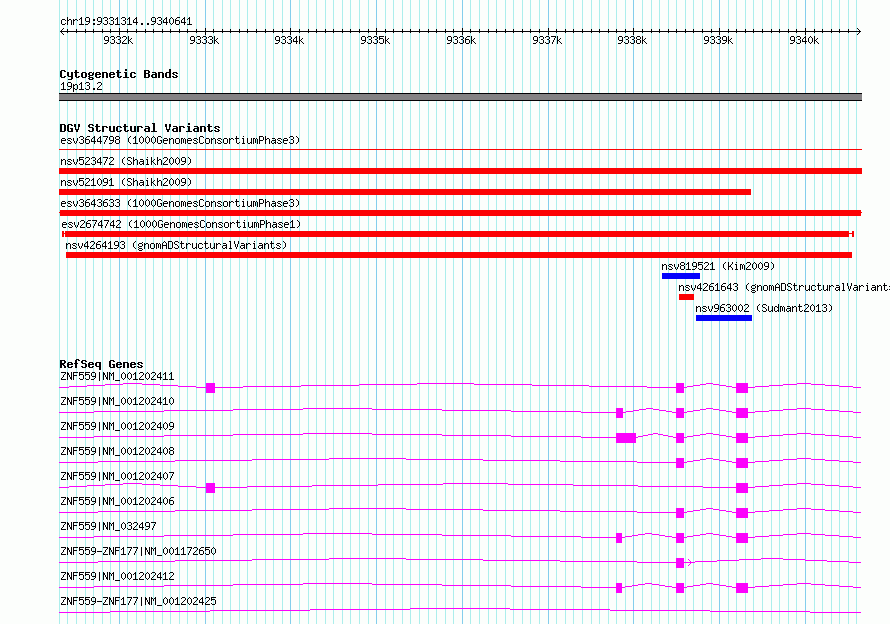890x624 pixels.
Task: Open the DGV Structural Variants track title
Action: pyautogui.click(x=139, y=128)
